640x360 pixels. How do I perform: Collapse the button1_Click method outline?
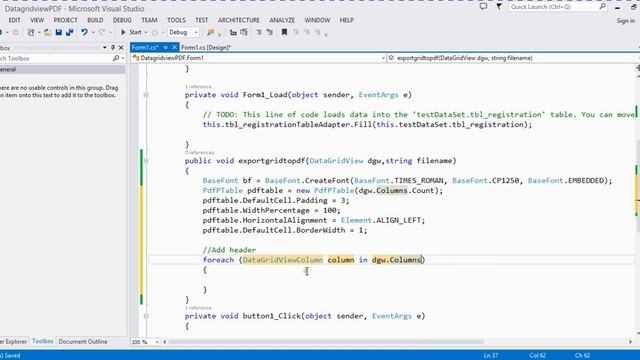146,316
